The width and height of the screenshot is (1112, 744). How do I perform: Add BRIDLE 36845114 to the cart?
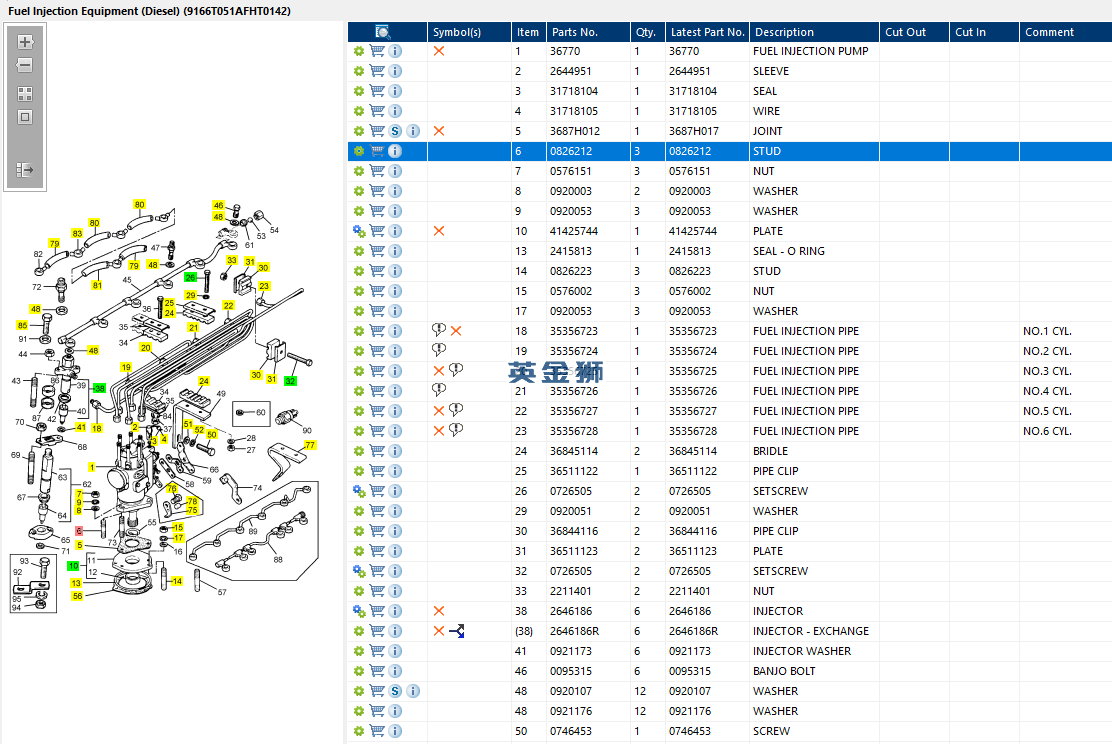click(x=377, y=451)
